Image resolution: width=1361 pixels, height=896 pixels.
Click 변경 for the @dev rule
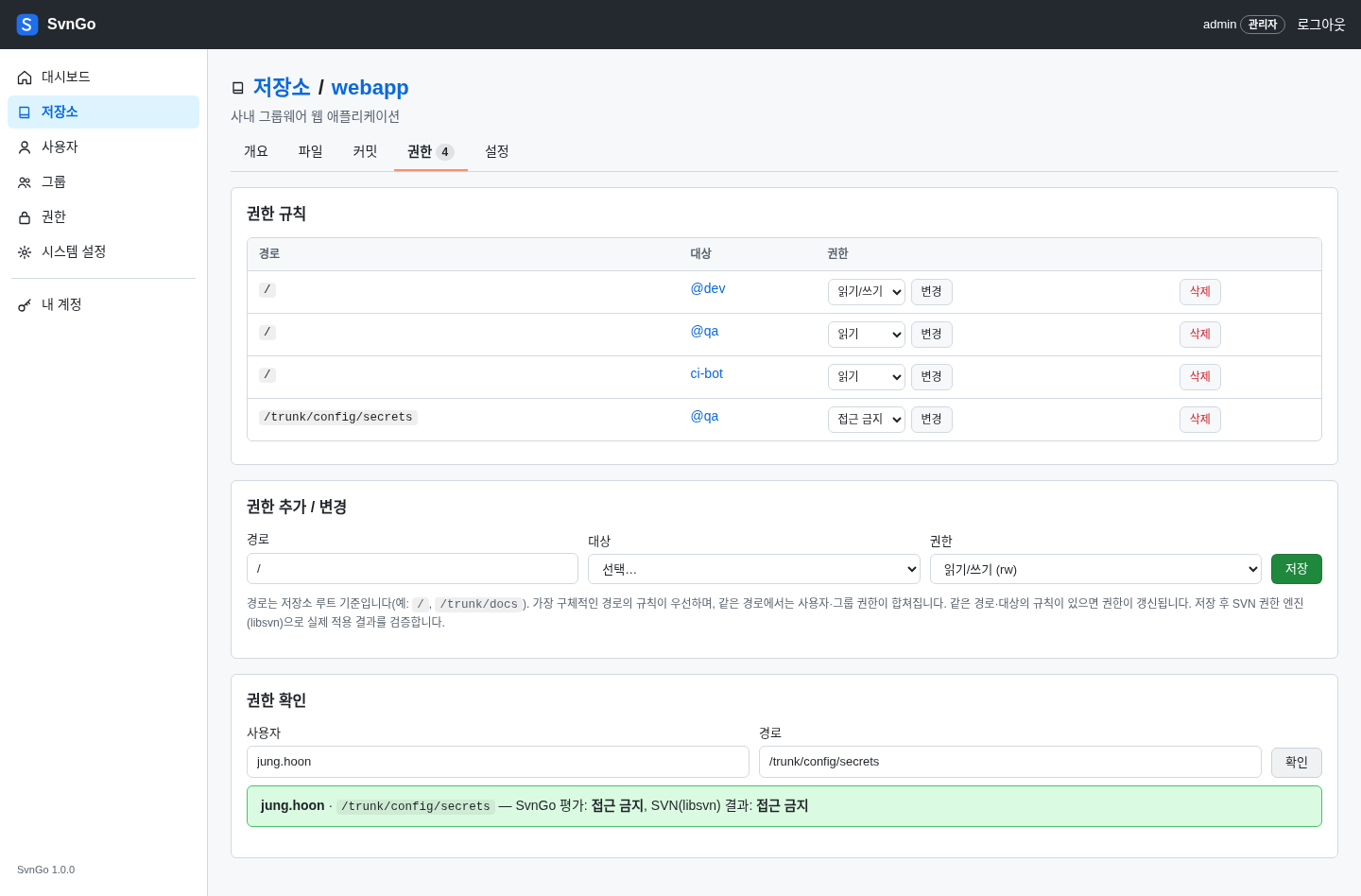click(x=932, y=292)
